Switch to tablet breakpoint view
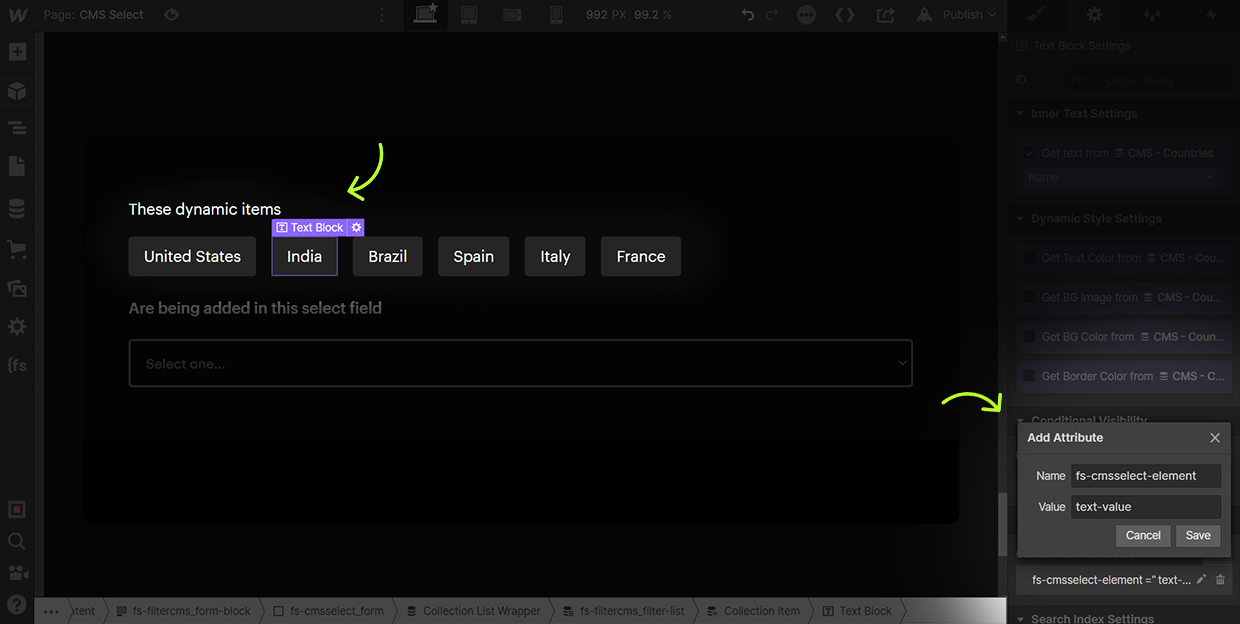This screenshot has width=1240, height=624. 469,15
